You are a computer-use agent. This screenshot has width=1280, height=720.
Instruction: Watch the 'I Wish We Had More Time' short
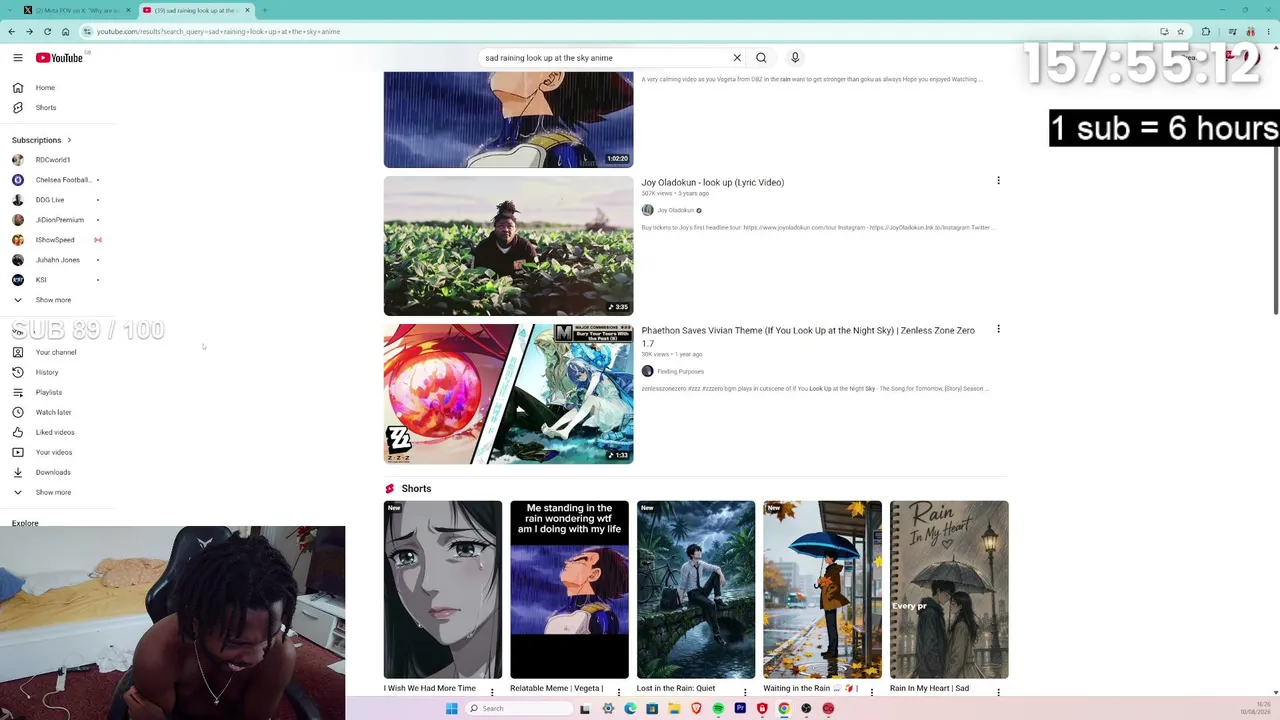[x=443, y=590]
